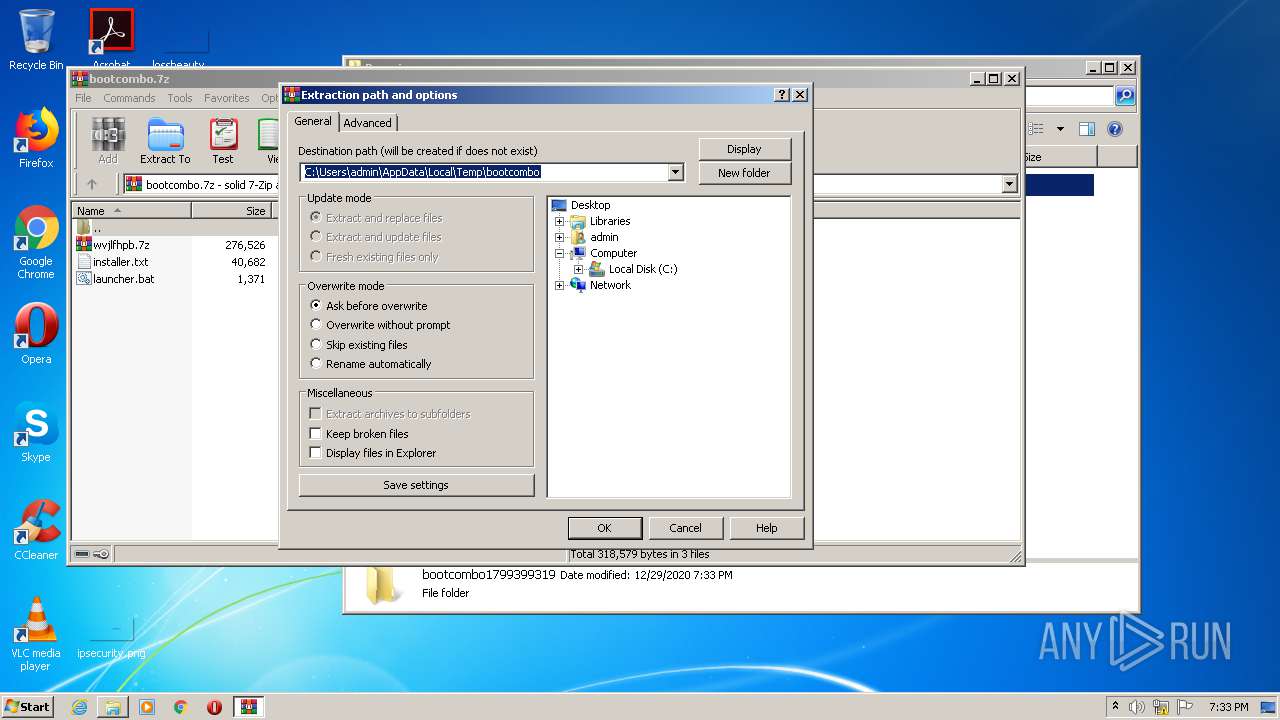The image size is (1280, 720).
Task: Click the help question mark in dialog title
Action: [x=782, y=95]
